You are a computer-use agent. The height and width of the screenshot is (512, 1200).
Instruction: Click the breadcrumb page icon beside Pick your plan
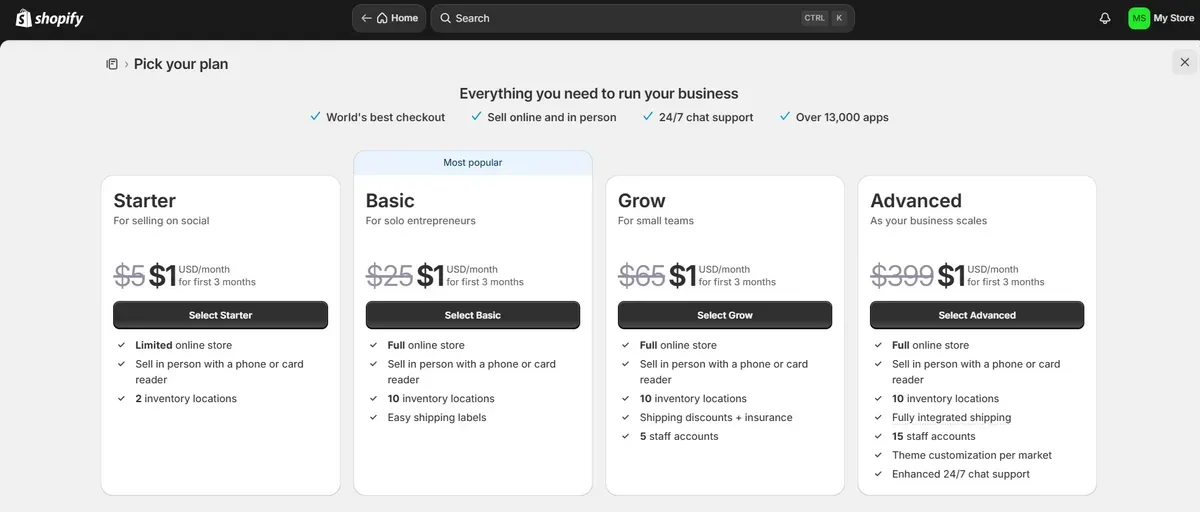pos(112,64)
